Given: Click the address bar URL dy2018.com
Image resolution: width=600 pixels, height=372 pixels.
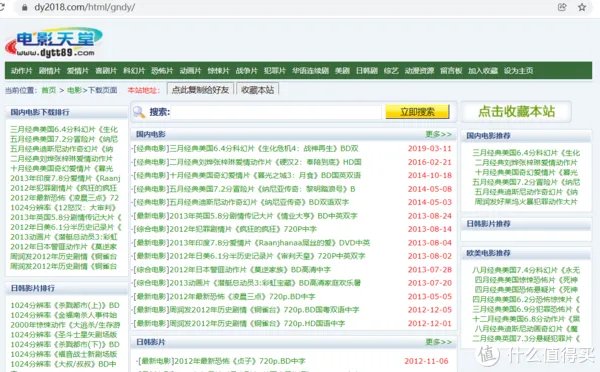Looking at the screenshot, I should click(85, 7).
